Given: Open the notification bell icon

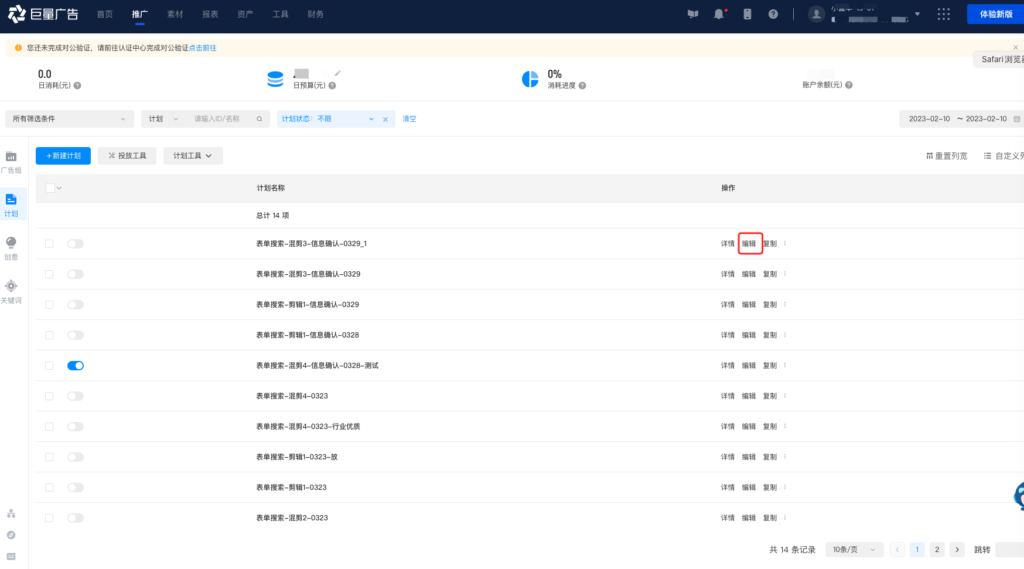Looking at the screenshot, I should tap(719, 14).
